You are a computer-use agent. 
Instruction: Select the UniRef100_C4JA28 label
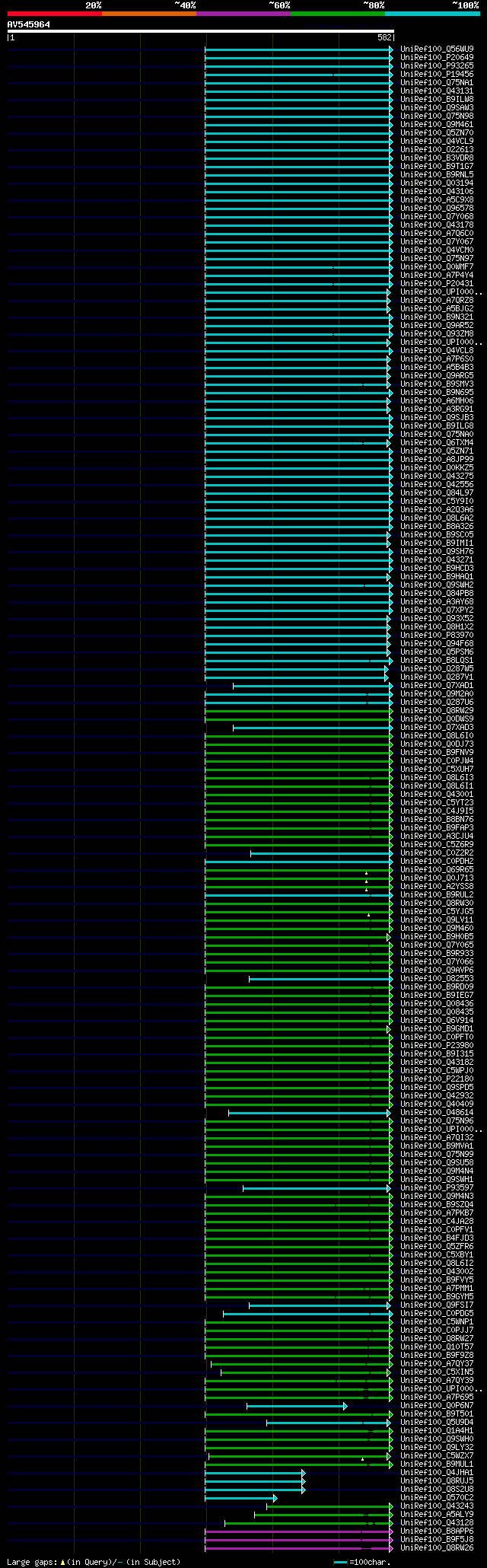(x=437, y=1221)
